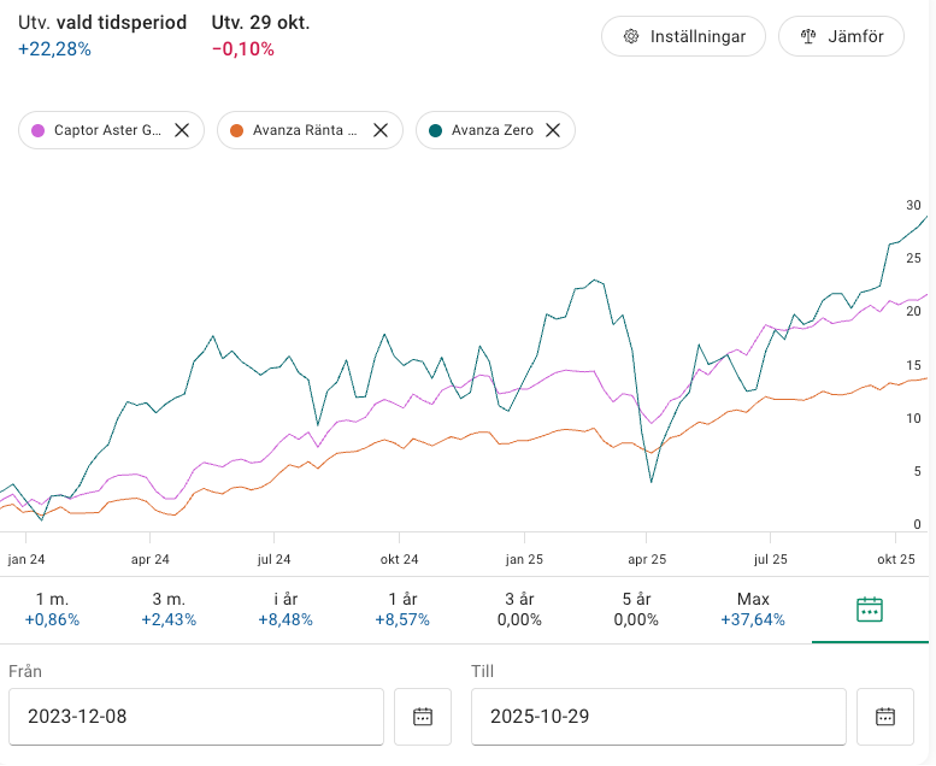
Task: Select the i år period tab
Action: [286, 609]
